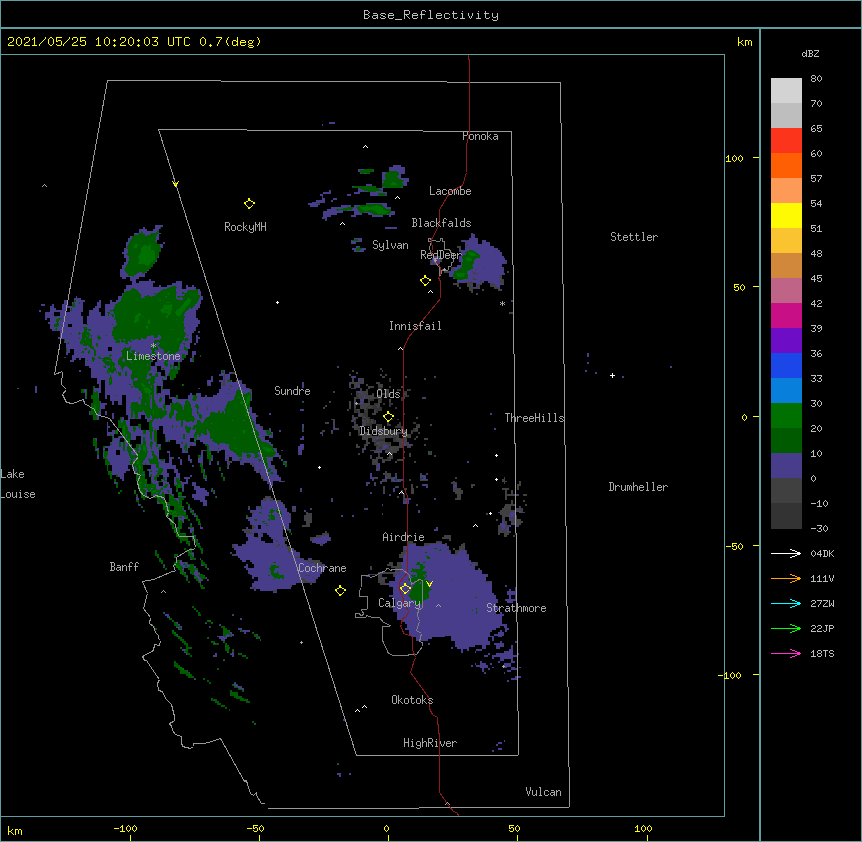The image size is (862, 842).
Task: Click the Didsbury label
Action: (x=383, y=431)
